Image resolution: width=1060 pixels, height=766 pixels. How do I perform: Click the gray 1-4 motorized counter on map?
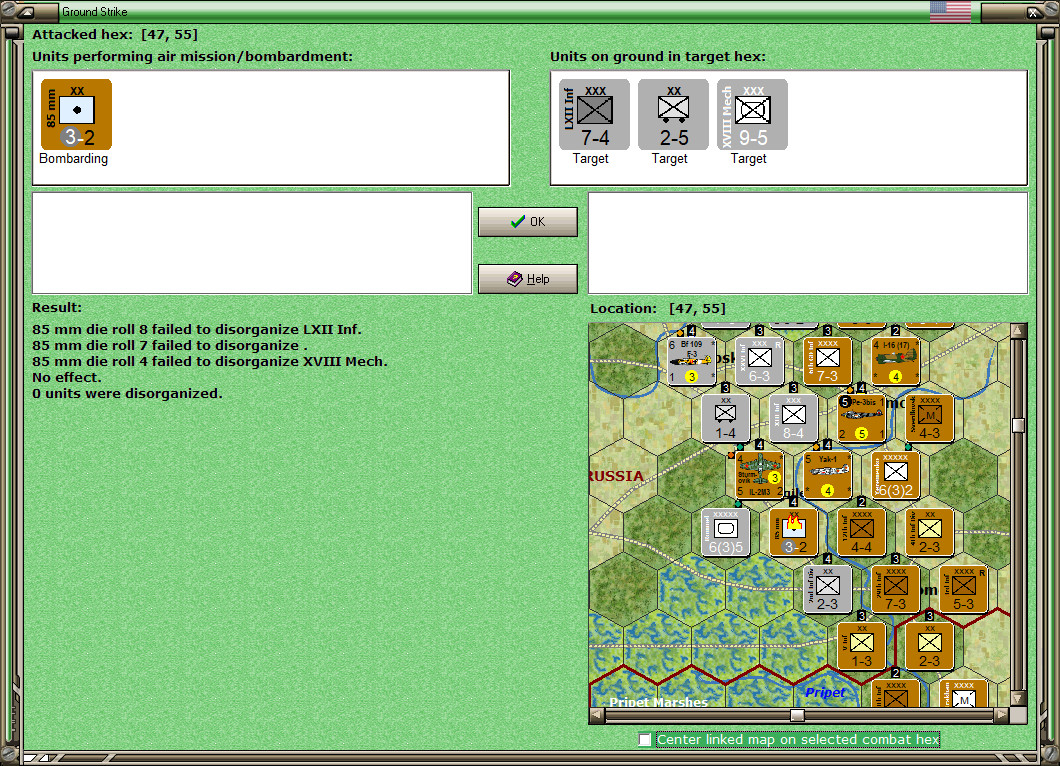click(x=725, y=418)
